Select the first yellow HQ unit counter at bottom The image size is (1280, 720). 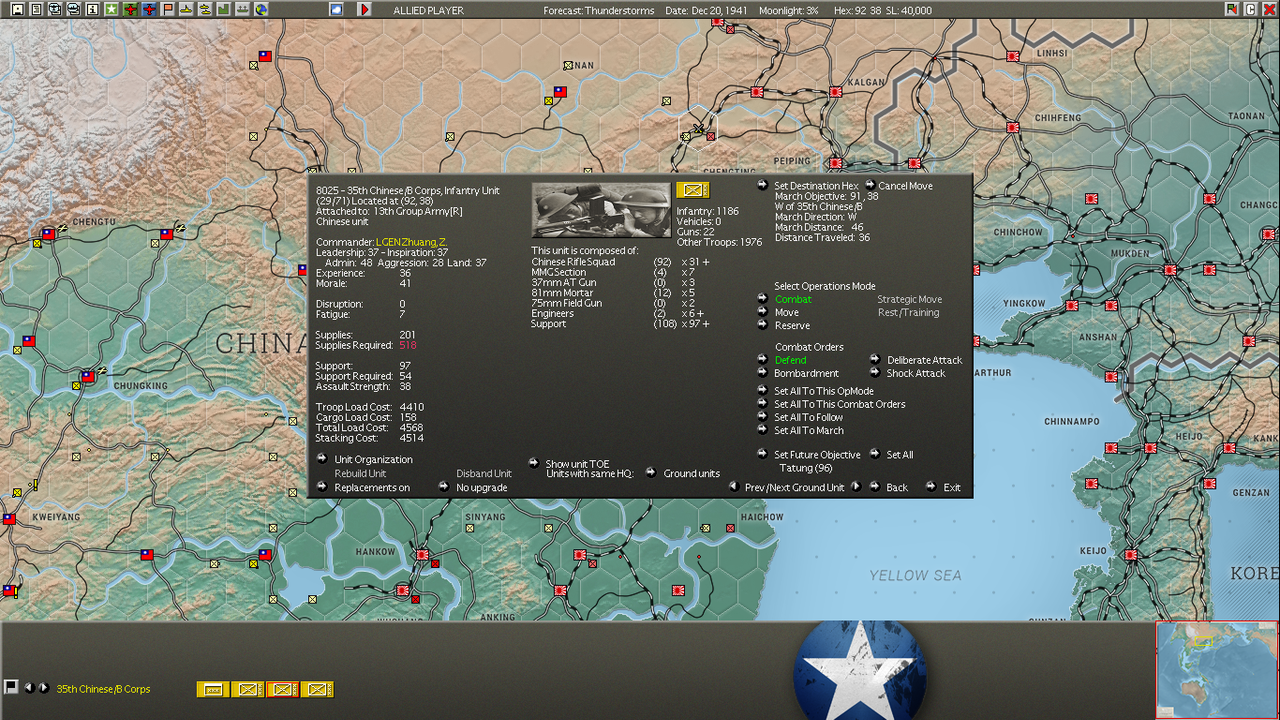212,689
